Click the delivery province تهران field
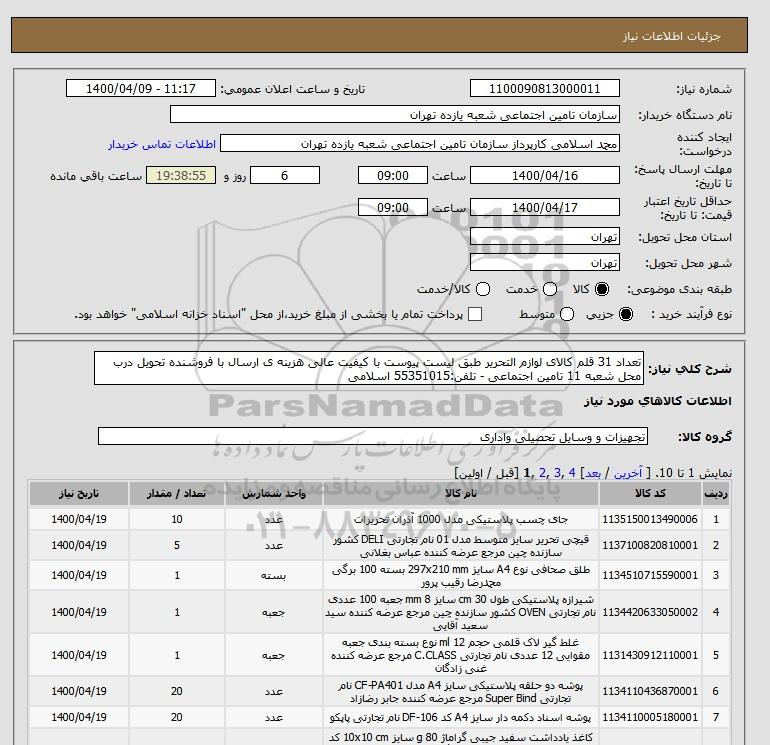This screenshot has width=770, height=745. [x=545, y=237]
